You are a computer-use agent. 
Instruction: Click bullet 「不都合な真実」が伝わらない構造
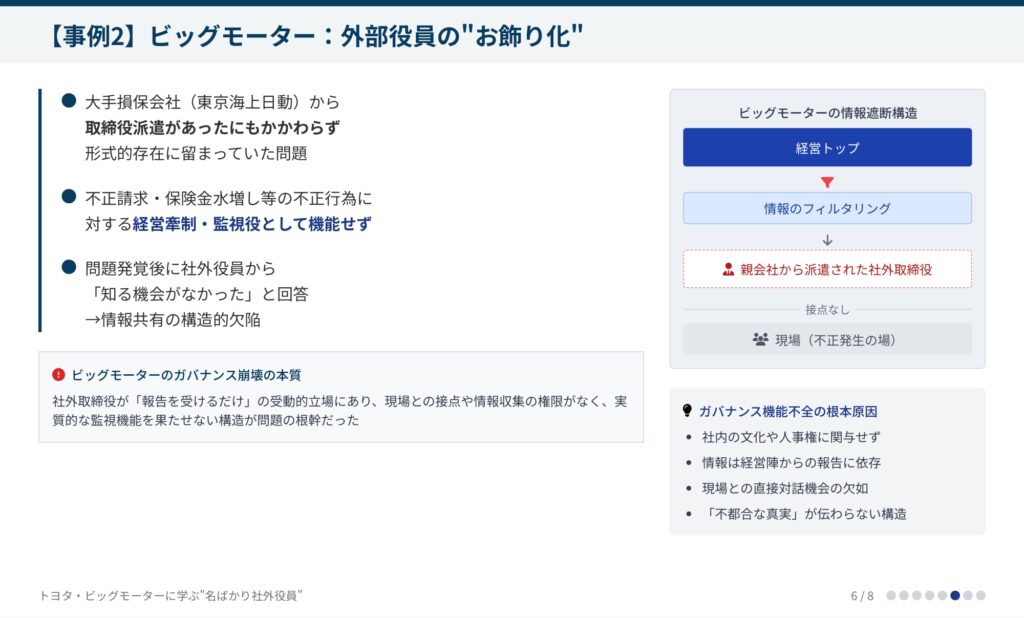[x=804, y=513]
